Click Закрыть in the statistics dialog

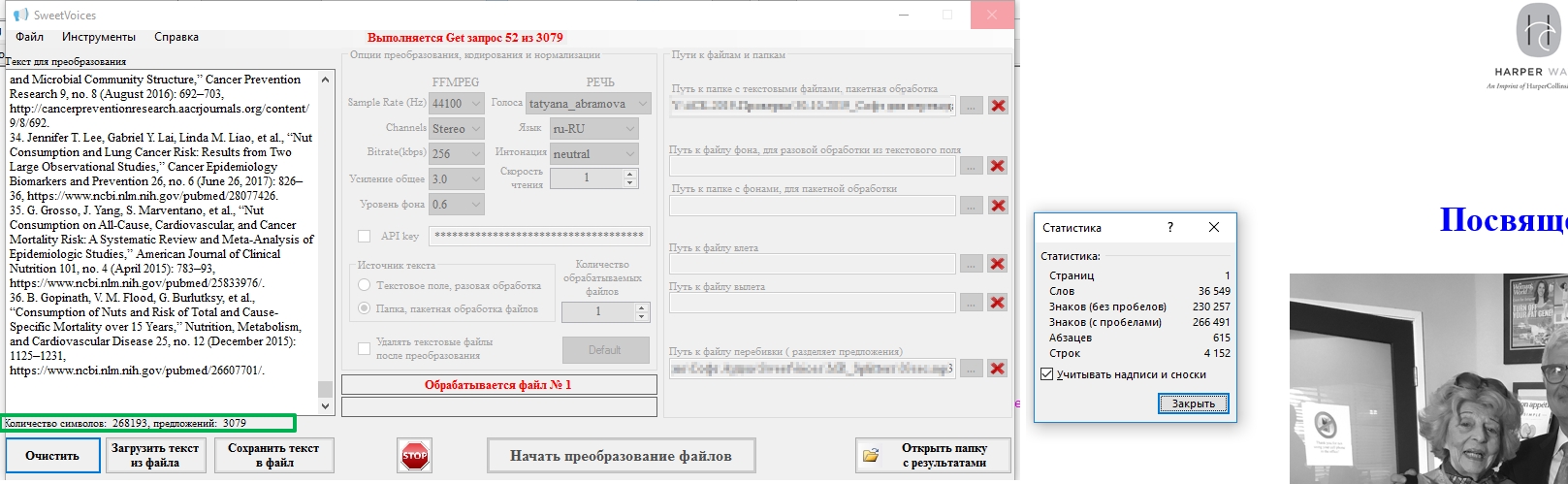[1193, 403]
